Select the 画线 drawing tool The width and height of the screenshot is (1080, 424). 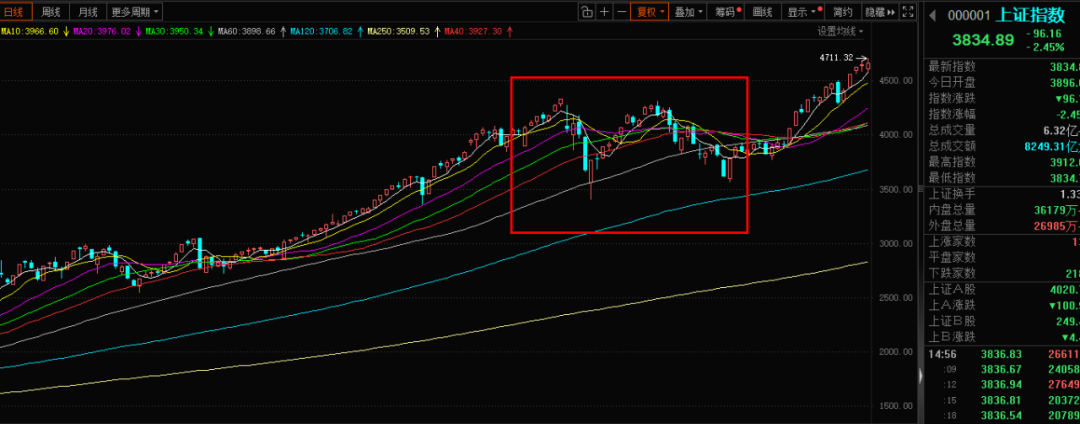click(762, 12)
